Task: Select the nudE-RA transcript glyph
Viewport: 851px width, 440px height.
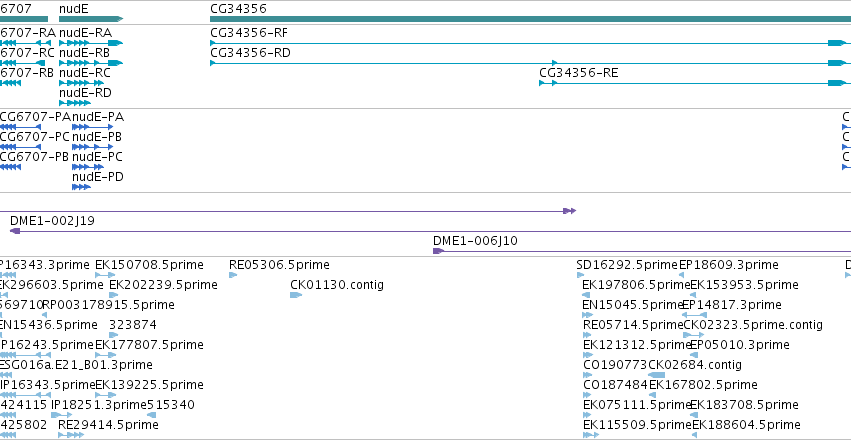Action: tap(91, 43)
